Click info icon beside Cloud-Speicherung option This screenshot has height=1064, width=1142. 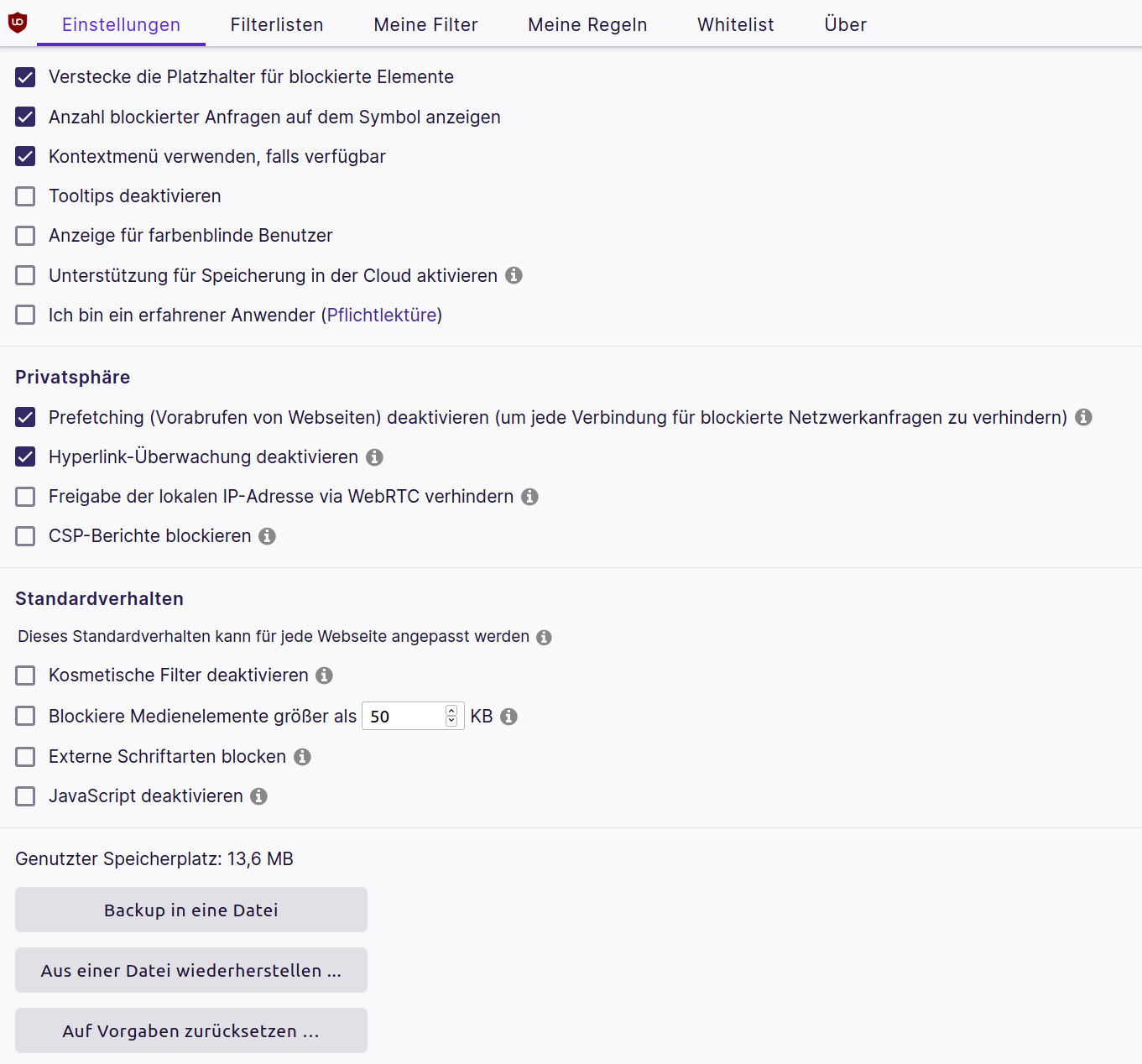514,275
